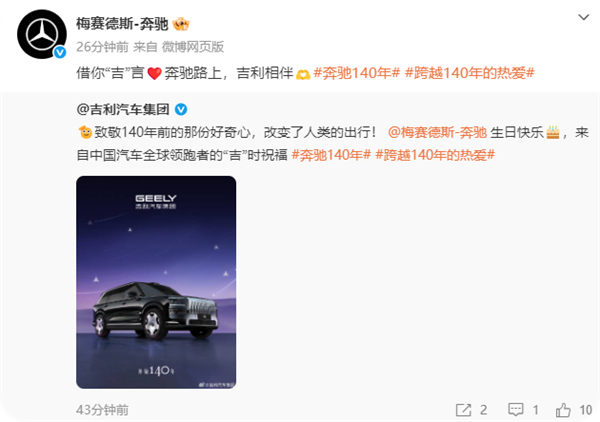Click the birthday cake emoji
Screen dimensions: 600x422
(553, 132)
